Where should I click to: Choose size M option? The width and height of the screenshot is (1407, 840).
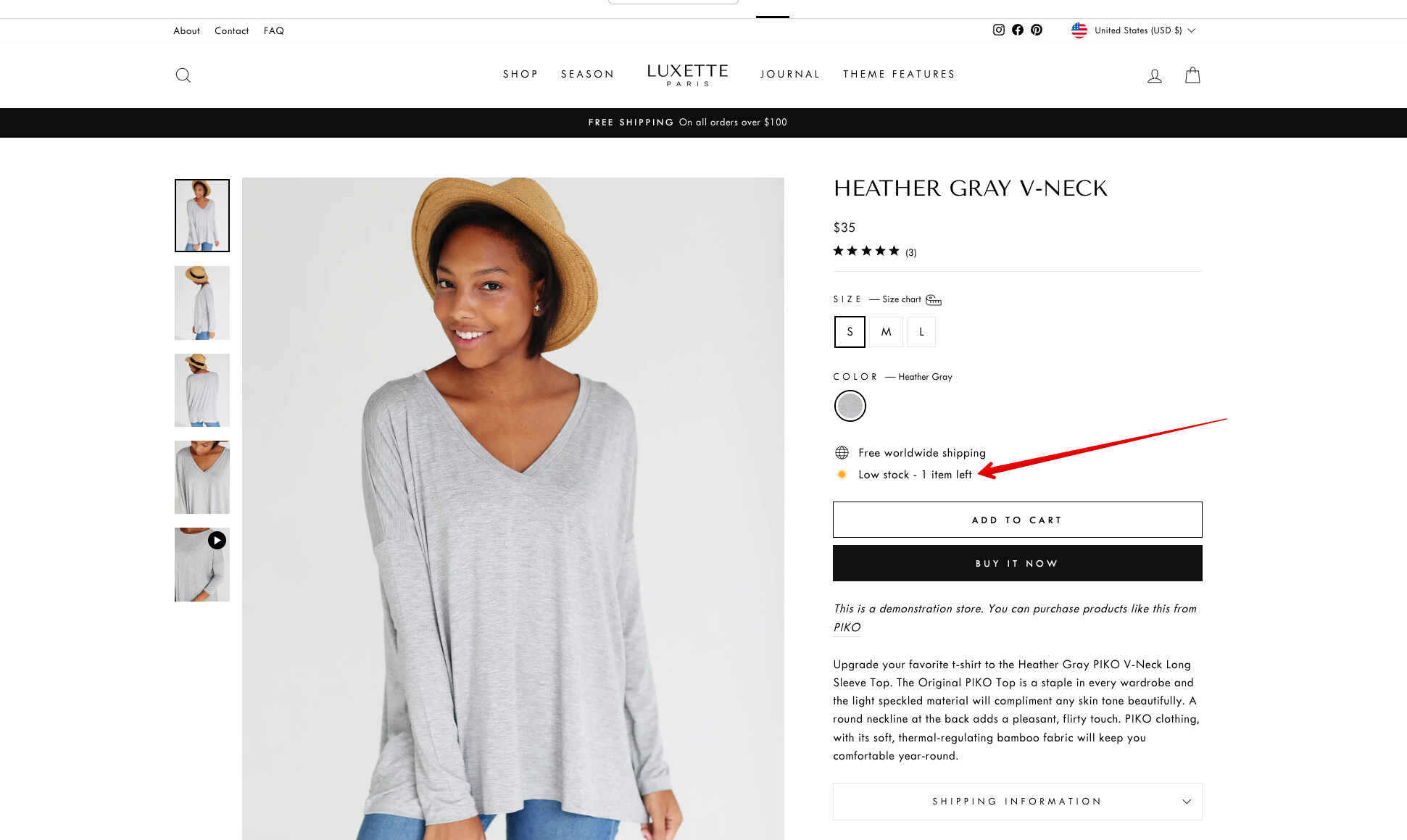(886, 332)
